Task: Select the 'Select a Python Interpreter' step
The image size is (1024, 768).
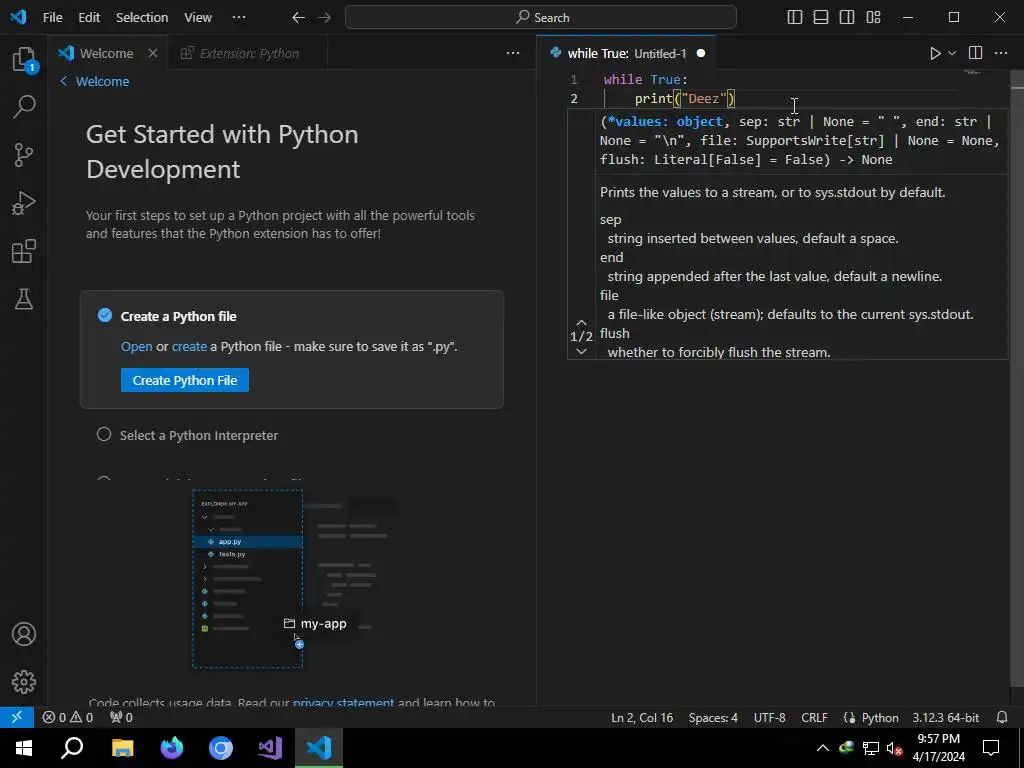Action: pyautogui.click(x=199, y=436)
